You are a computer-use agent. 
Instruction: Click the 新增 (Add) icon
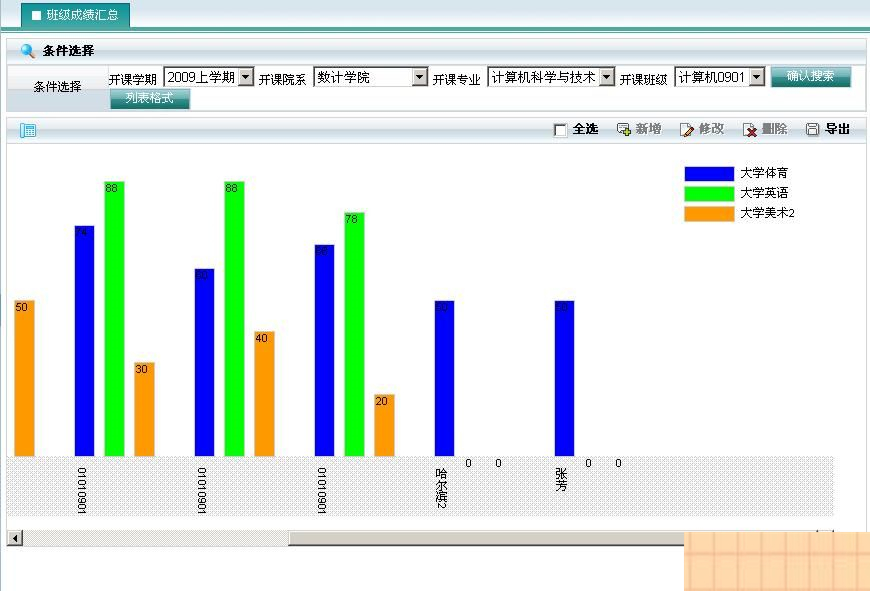tap(624, 129)
